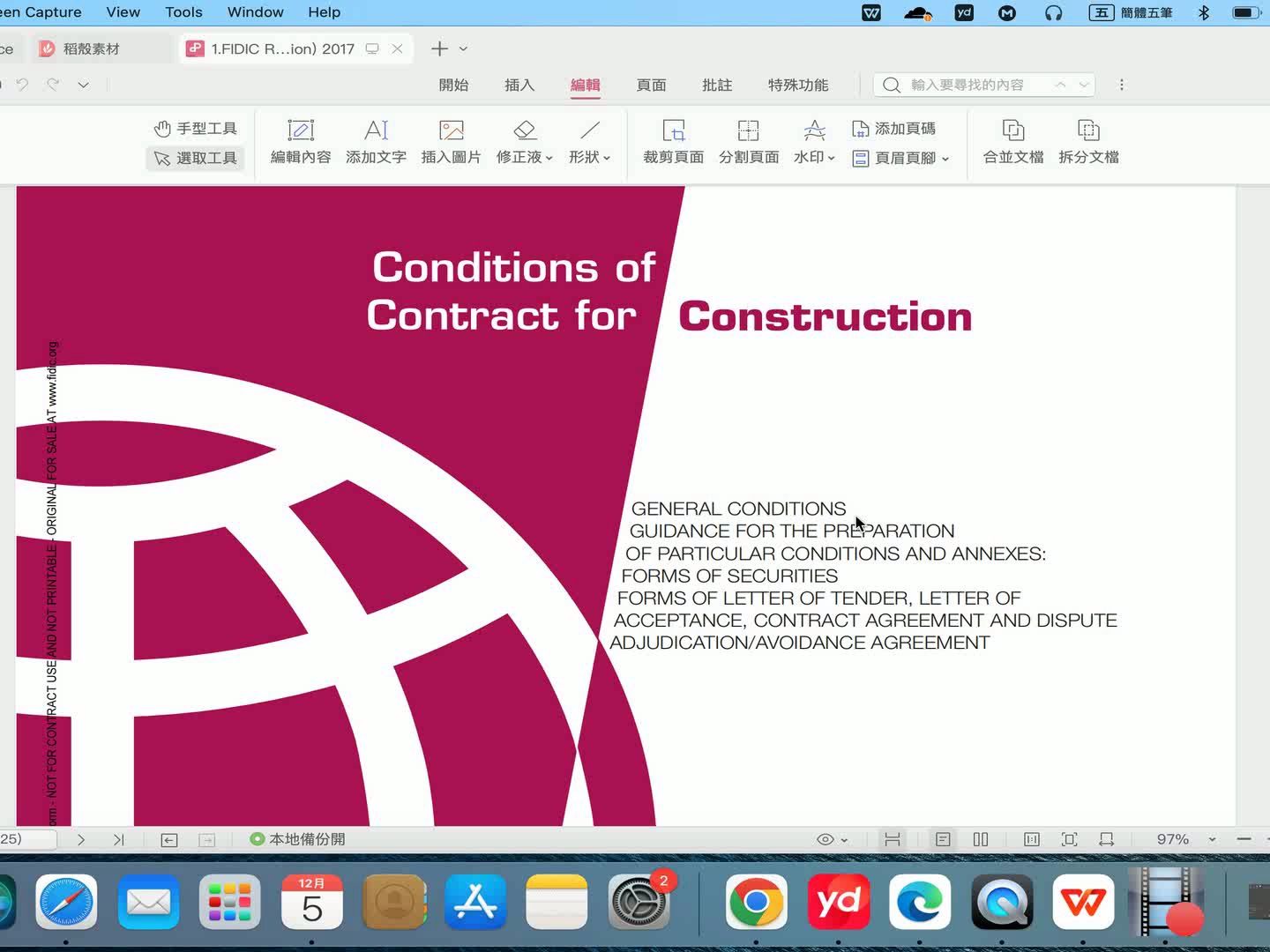This screenshot has width=1270, height=952.
Task: Open the three-dot more options menu
Action: 1122,85
